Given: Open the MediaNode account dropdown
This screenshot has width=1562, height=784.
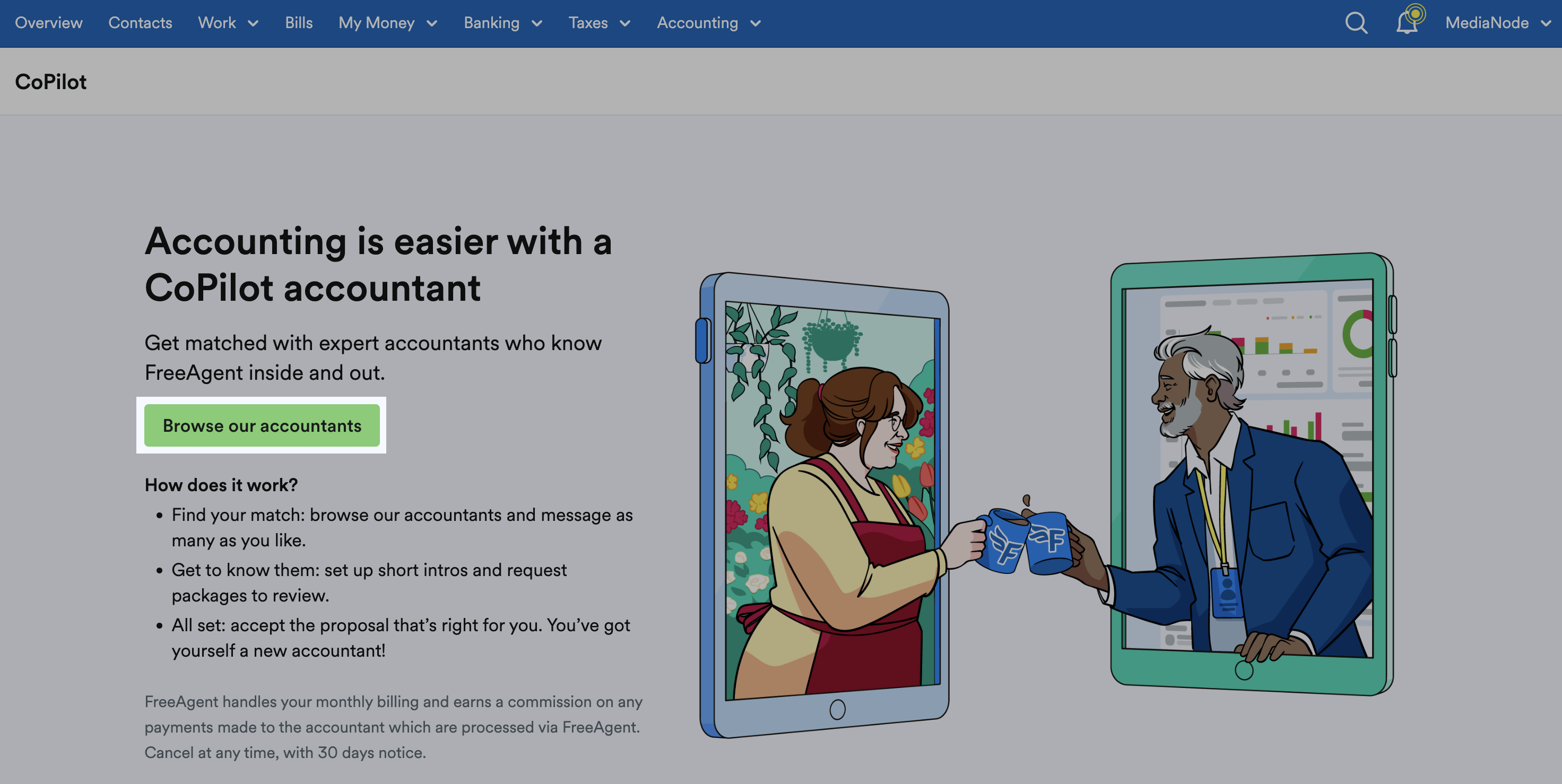Looking at the screenshot, I should [x=1498, y=23].
